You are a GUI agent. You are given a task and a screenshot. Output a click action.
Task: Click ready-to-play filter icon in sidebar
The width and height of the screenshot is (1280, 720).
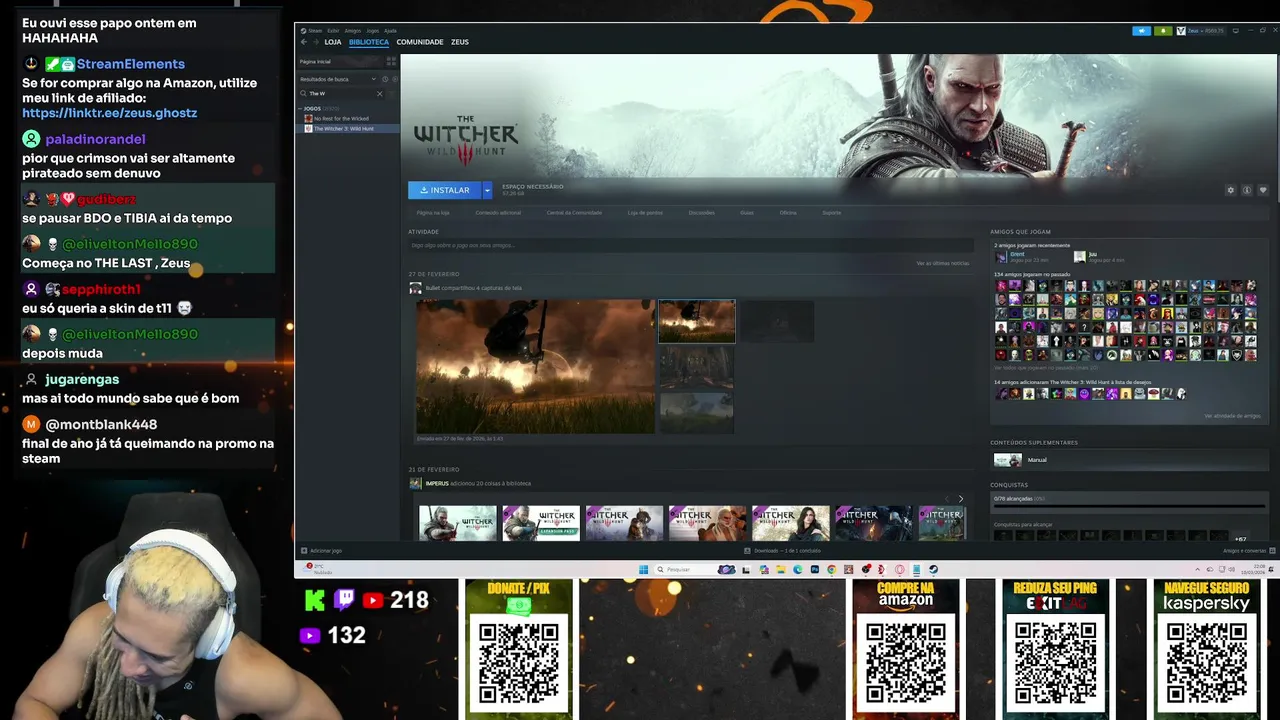394,79
